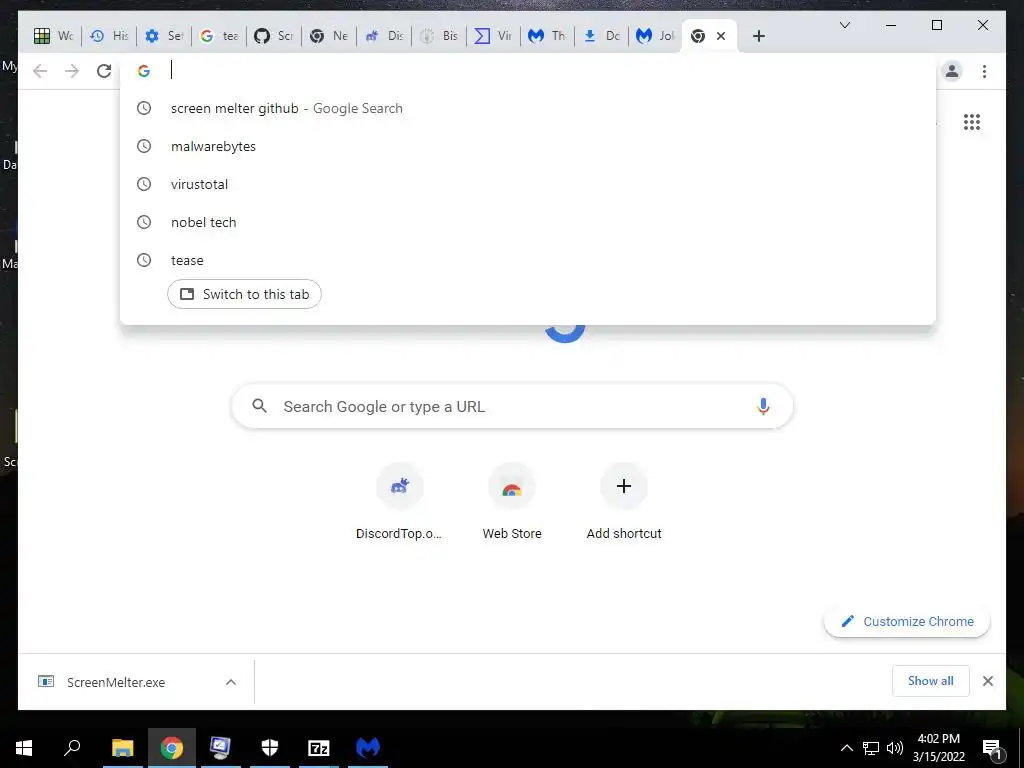Open a new tab with plus button
Viewport: 1024px width, 768px height.
point(758,36)
